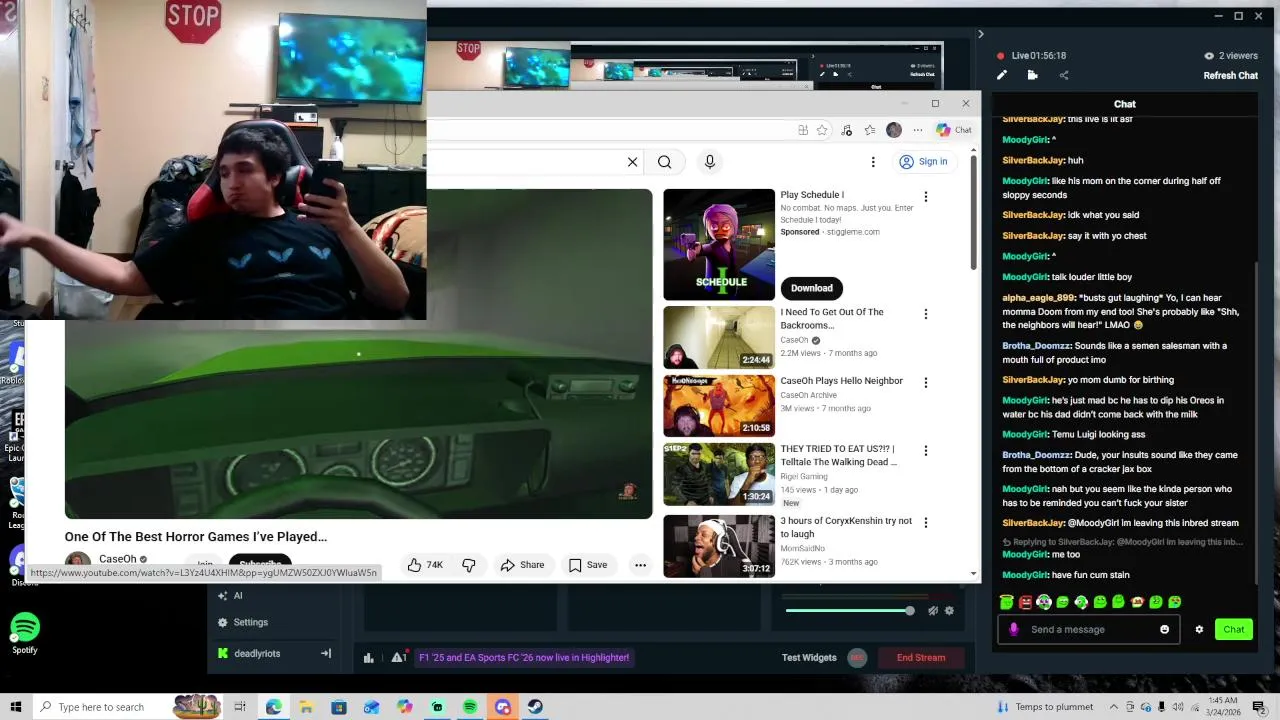Viewport: 1280px width, 720px height.
Task: Click the F1 '25 Highlighter announcement banner
Action: pyautogui.click(x=524, y=657)
